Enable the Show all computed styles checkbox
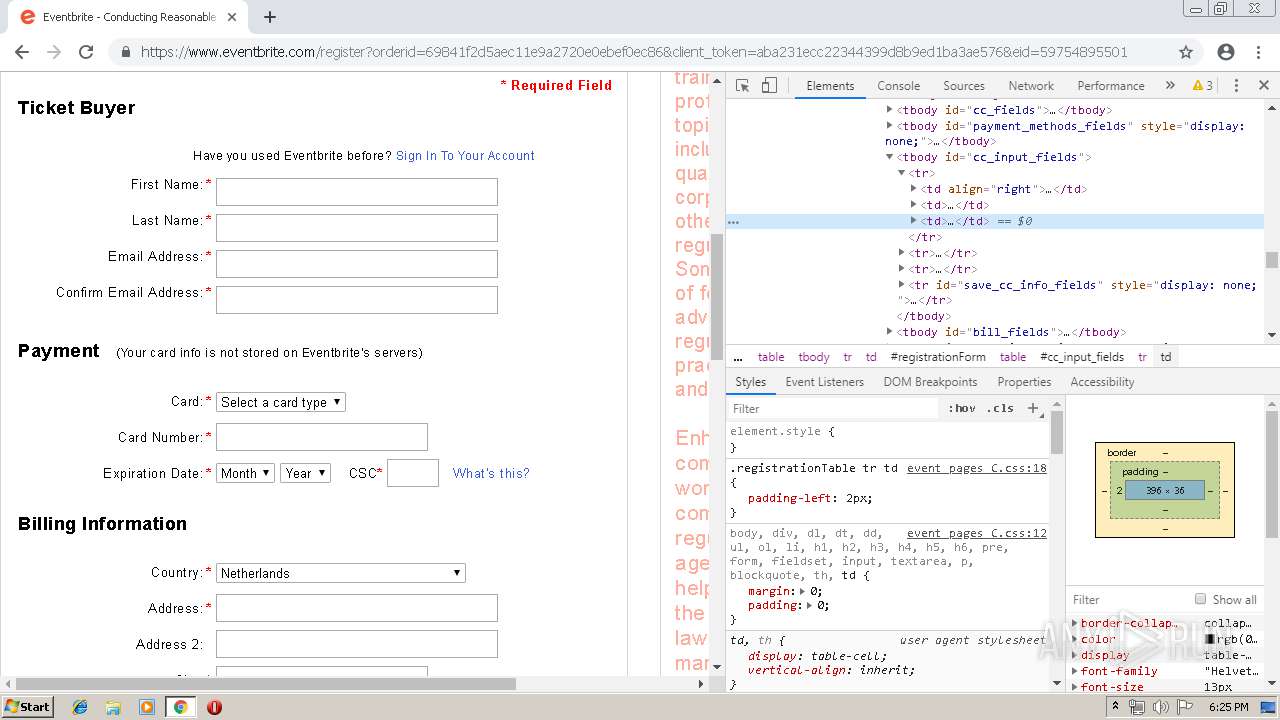 tap(1200, 599)
